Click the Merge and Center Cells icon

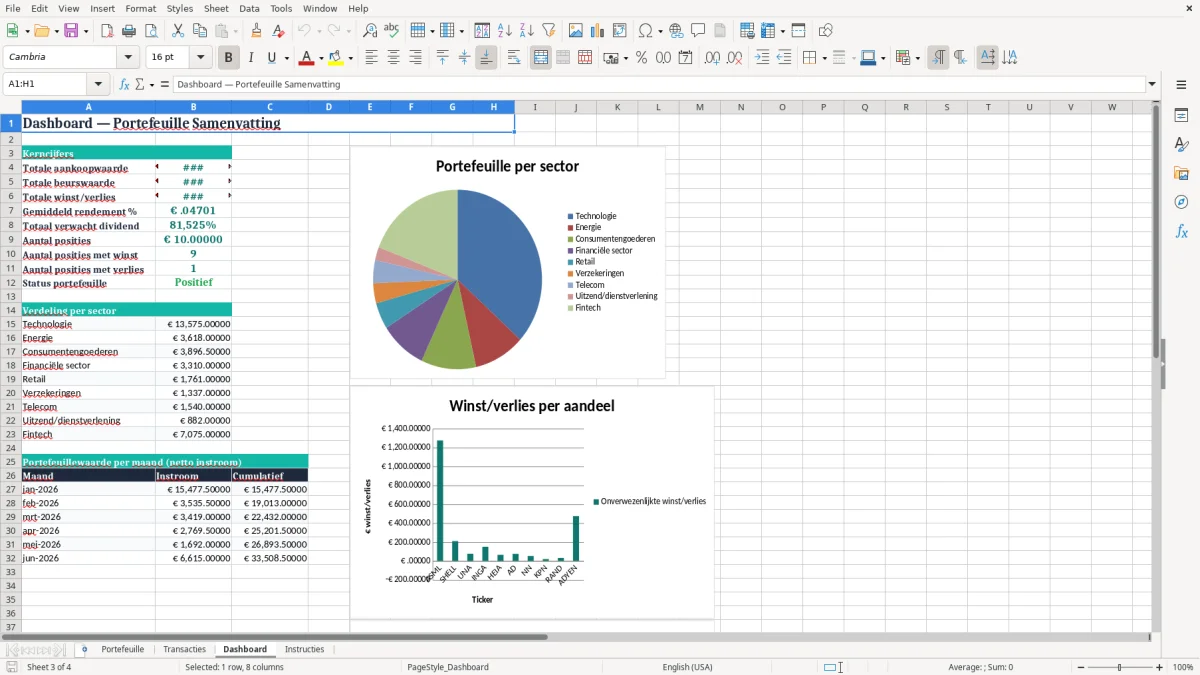(x=541, y=58)
